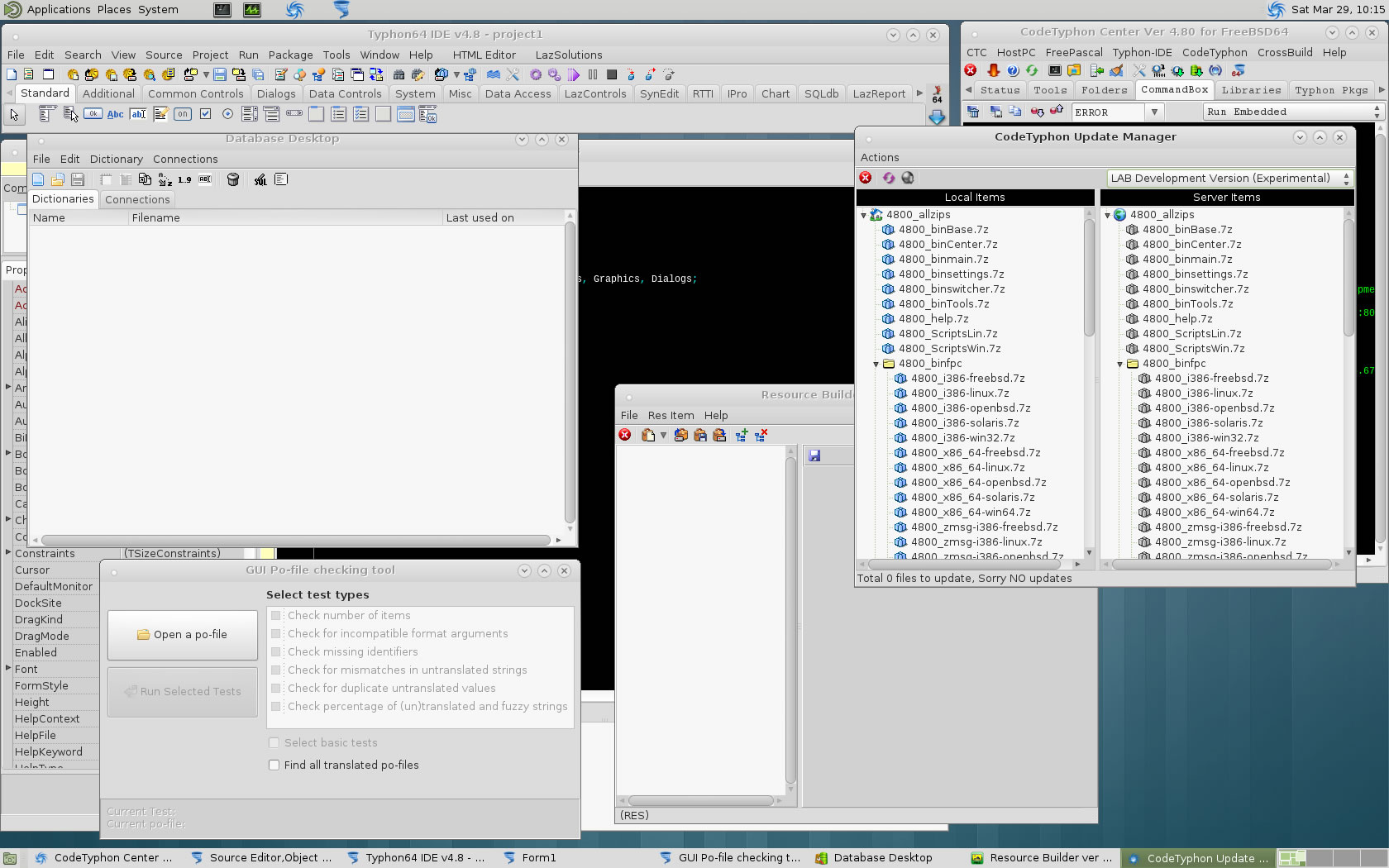This screenshot has height=868, width=1389.
Task: Switch to the Libraries tab in CodeTyphon Center
Action: pyautogui.click(x=1251, y=90)
